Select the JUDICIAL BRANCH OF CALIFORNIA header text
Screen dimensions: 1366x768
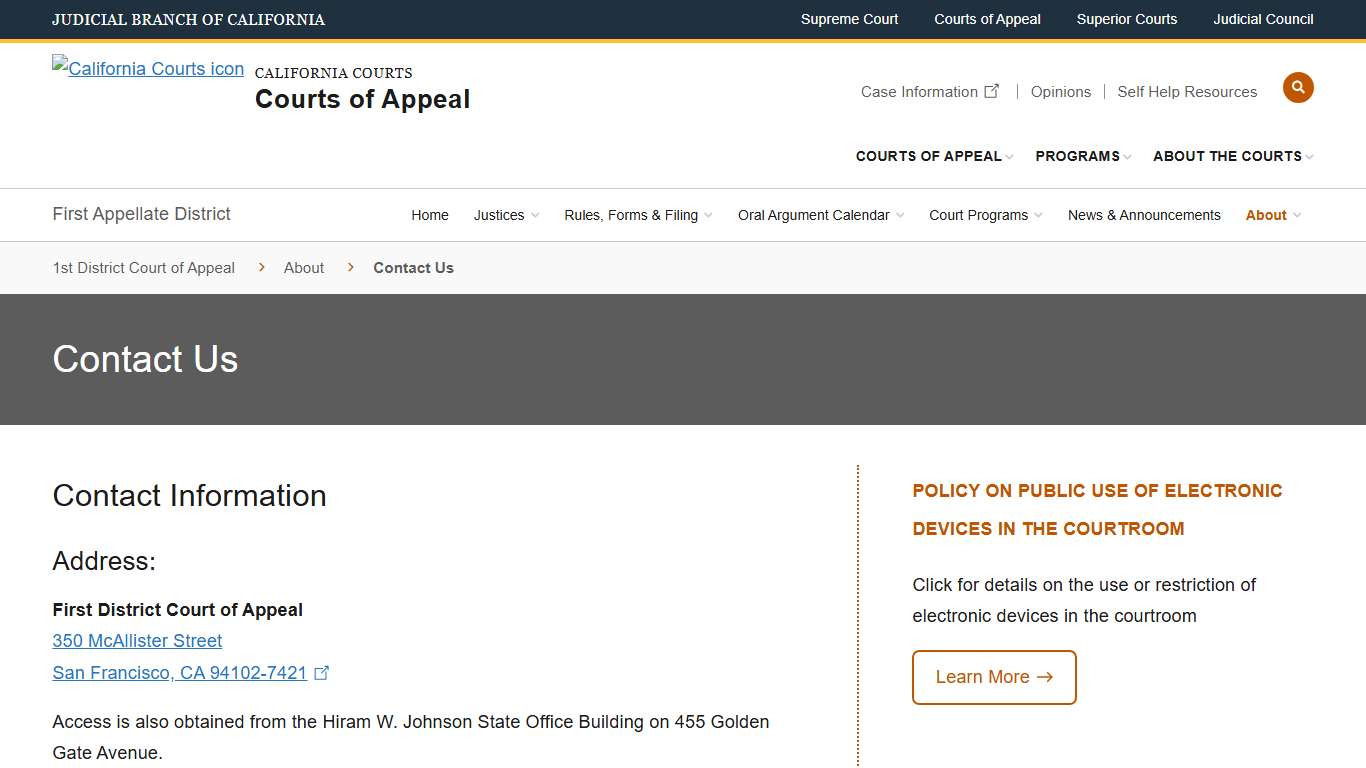[189, 19]
